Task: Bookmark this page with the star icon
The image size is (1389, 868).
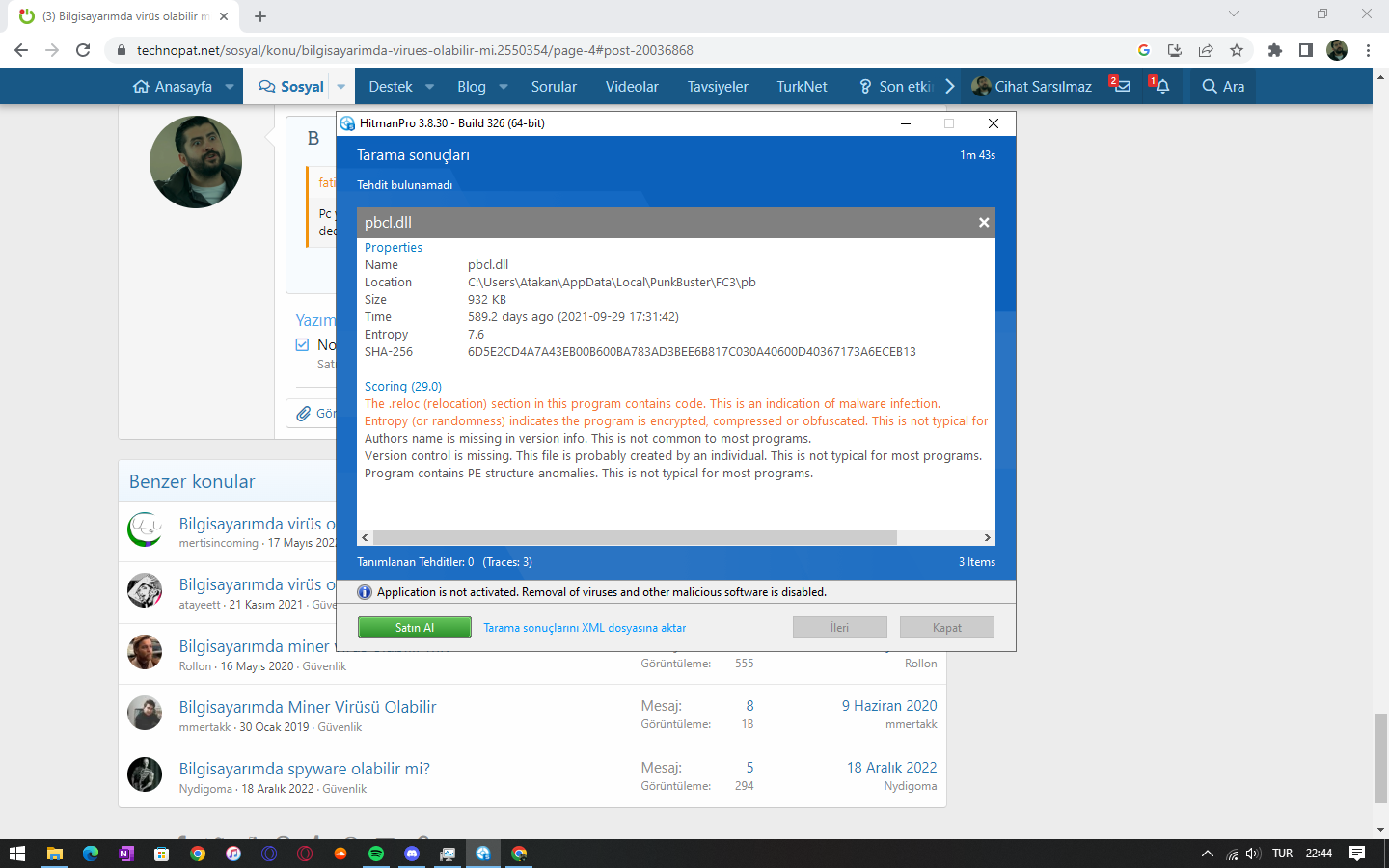Action: pyautogui.click(x=1237, y=50)
